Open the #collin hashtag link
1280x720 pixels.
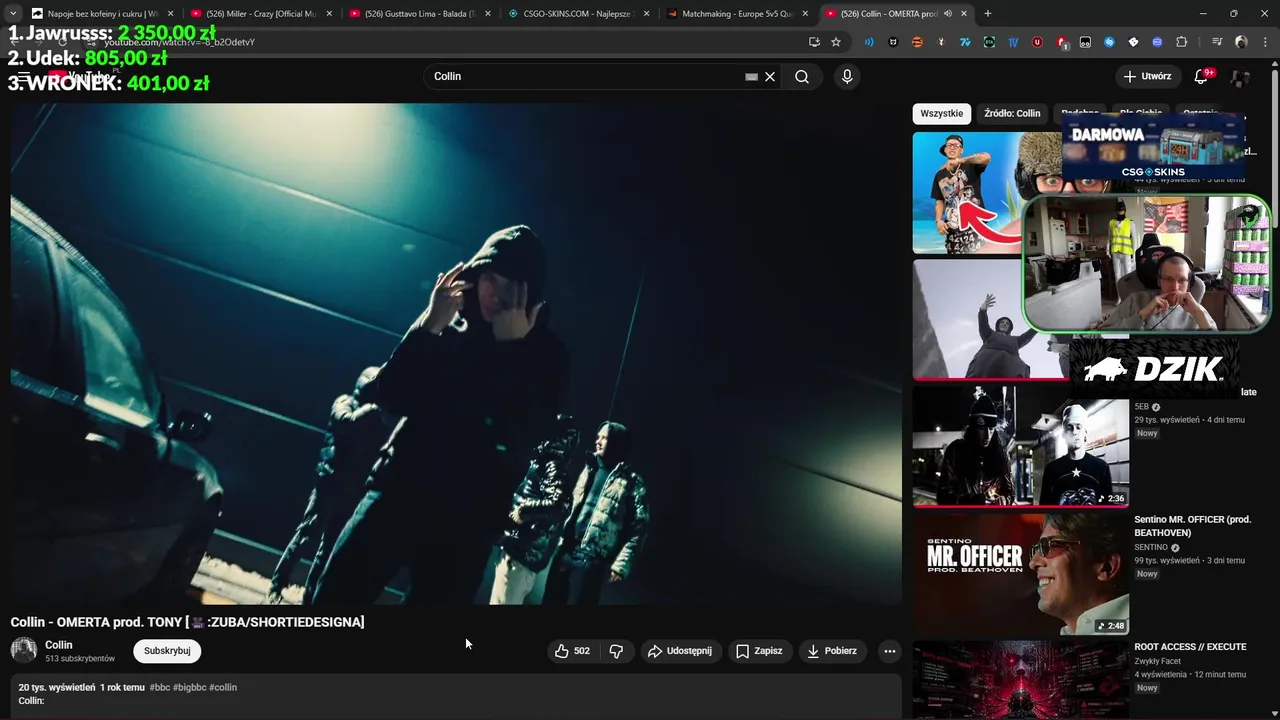click(x=223, y=687)
